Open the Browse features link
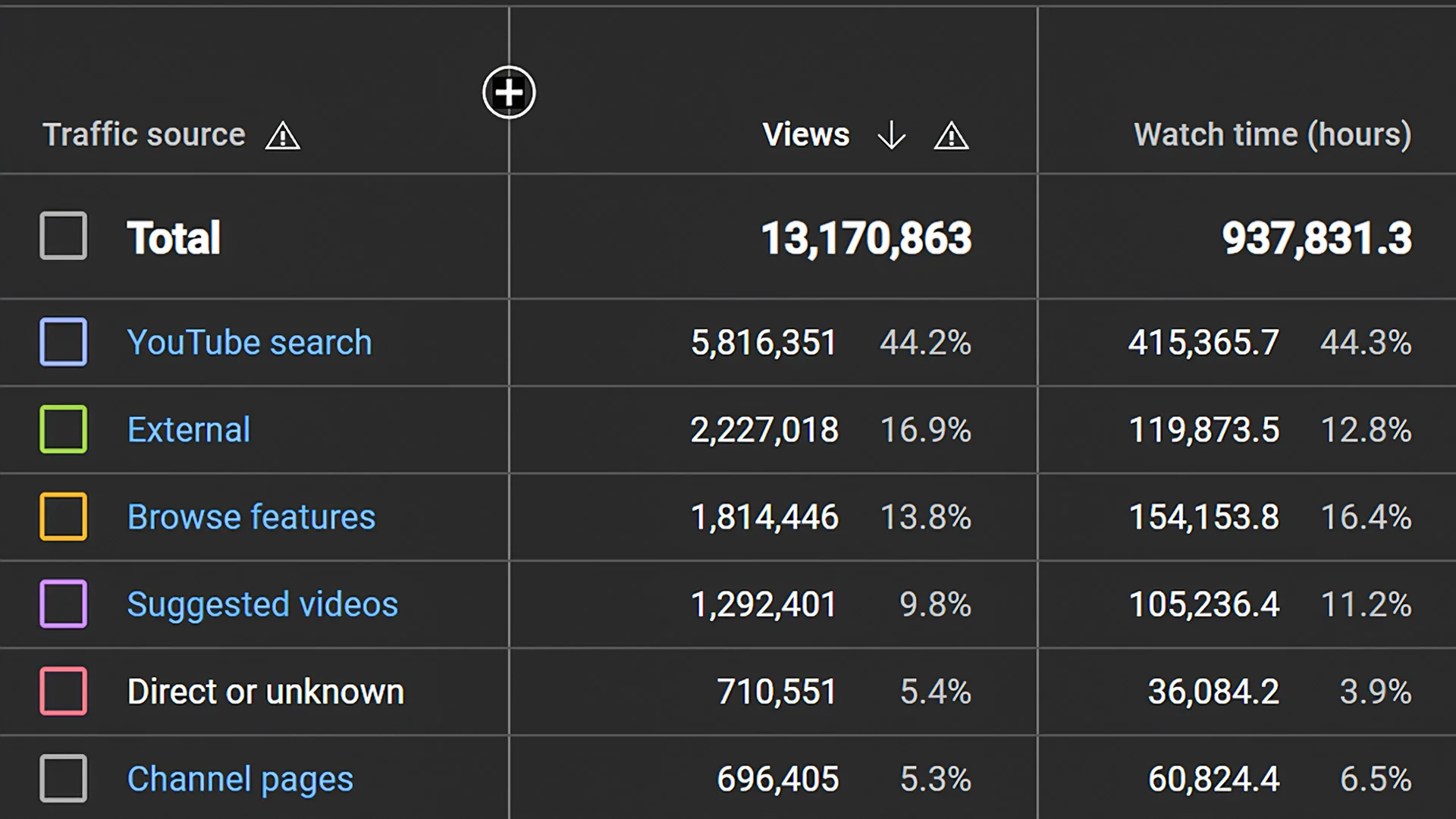 [x=251, y=517]
